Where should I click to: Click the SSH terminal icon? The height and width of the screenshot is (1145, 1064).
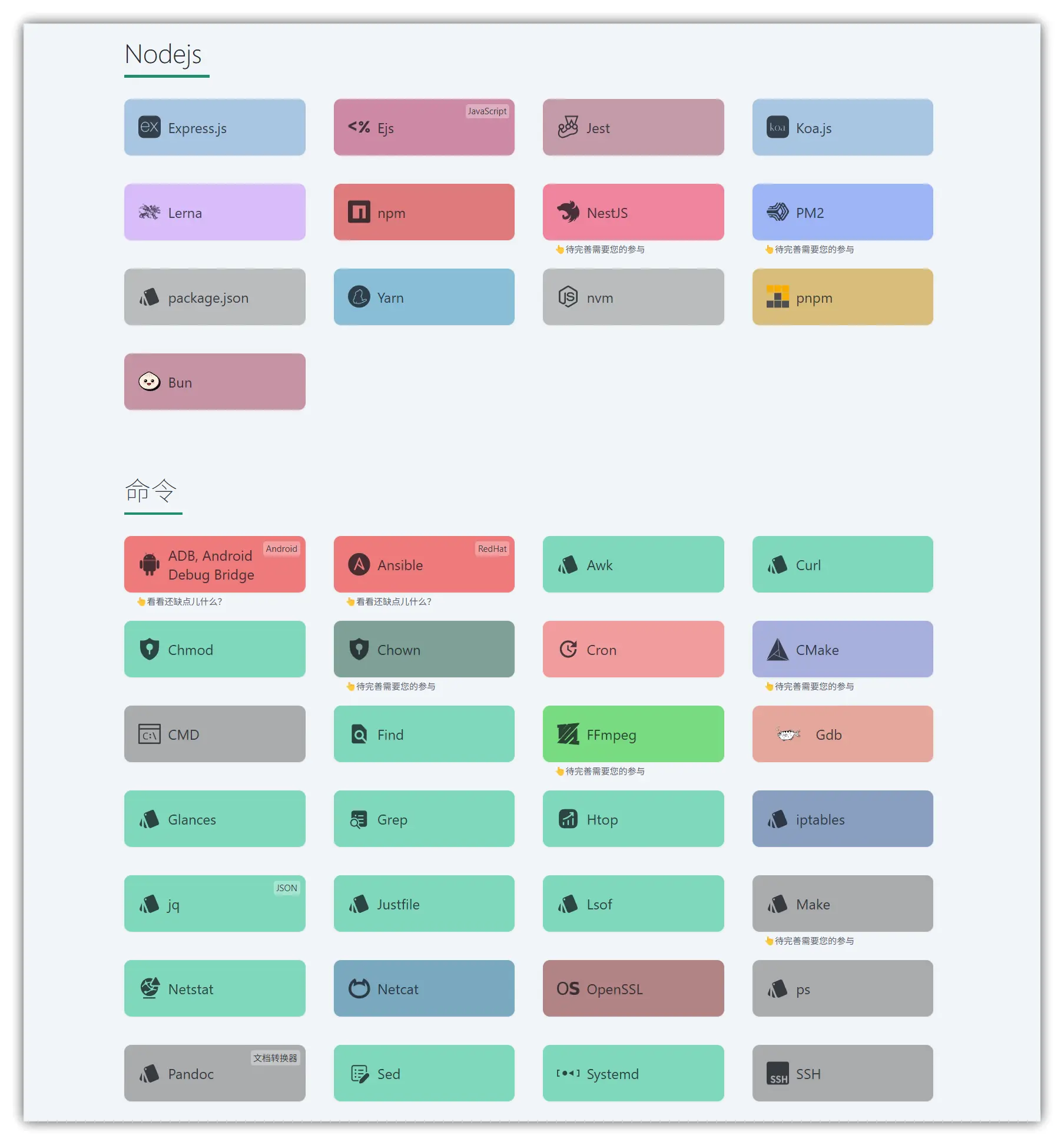pos(777,1073)
